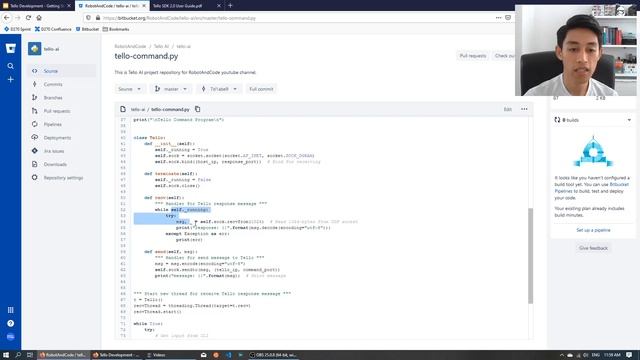The width and height of the screenshot is (640, 360).
Task: Open tello-ai breadcrumb link
Action: [184, 47]
